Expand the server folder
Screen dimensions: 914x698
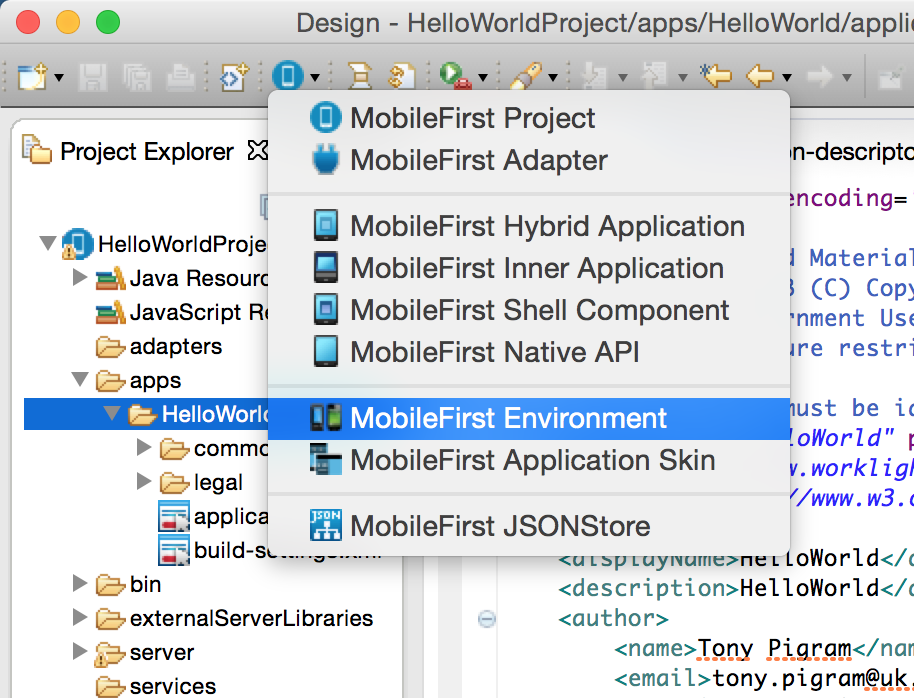(x=80, y=651)
